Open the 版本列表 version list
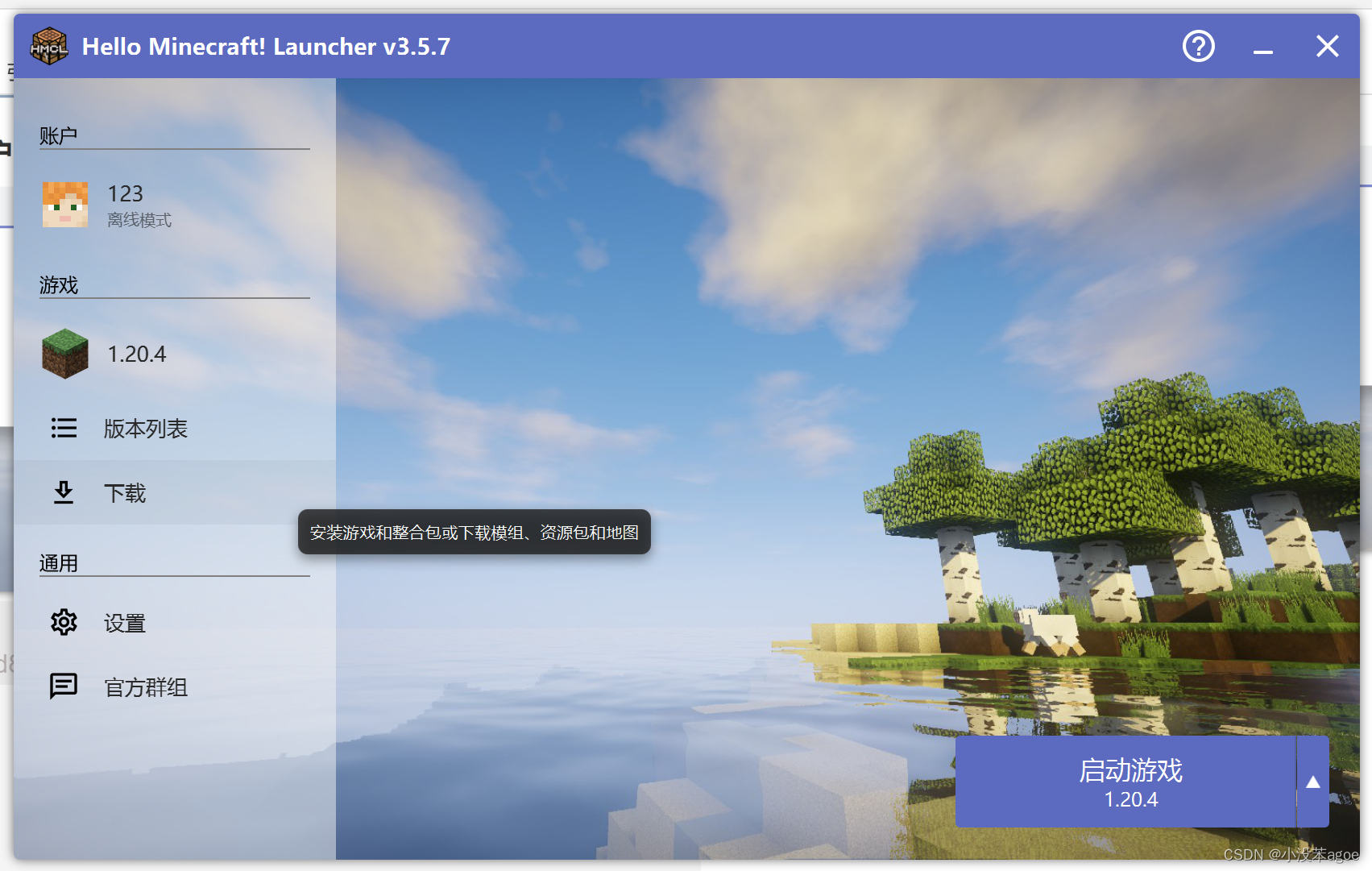 pyautogui.click(x=175, y=428)
